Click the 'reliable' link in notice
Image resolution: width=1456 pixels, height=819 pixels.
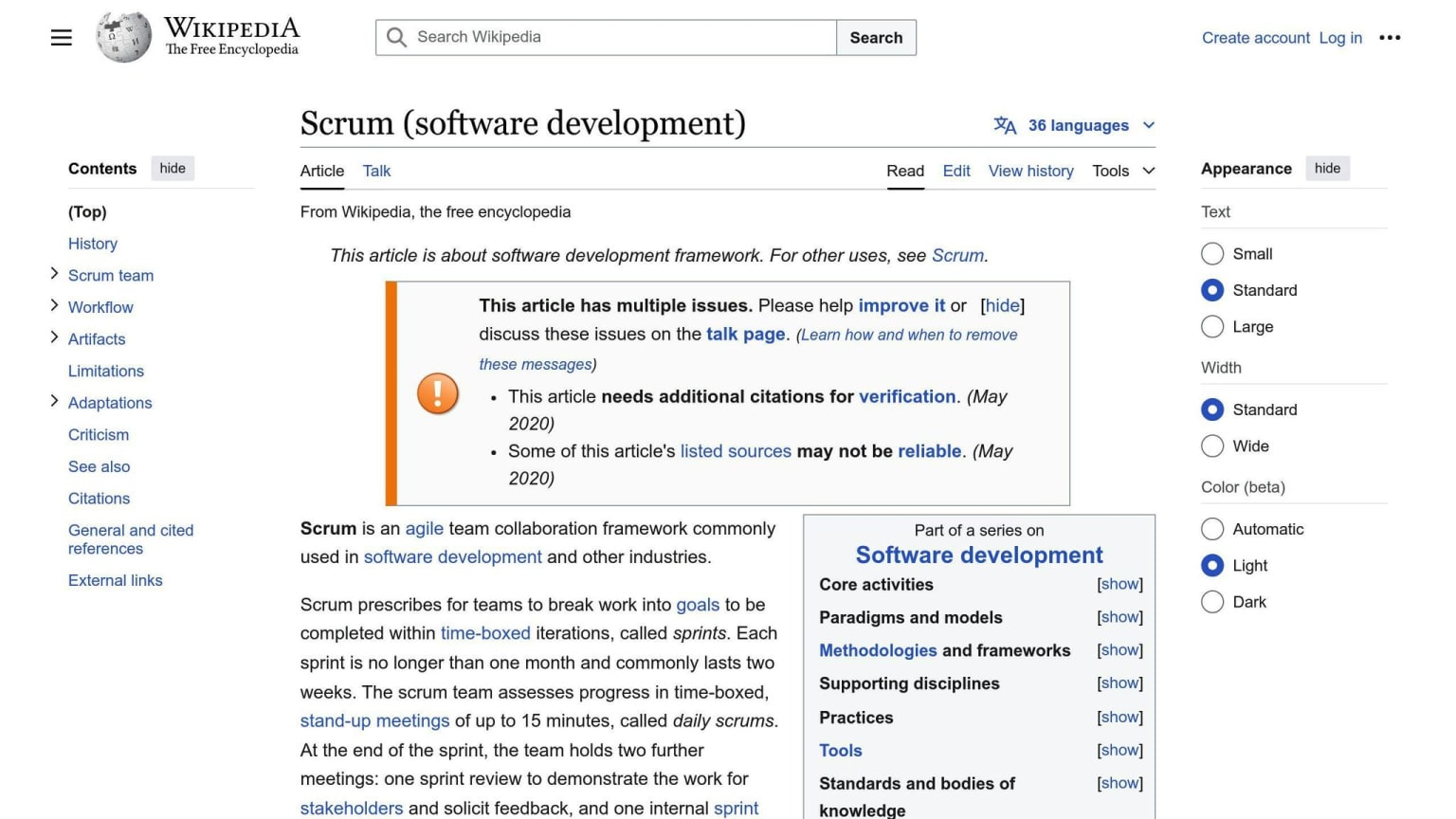[930, 451]
